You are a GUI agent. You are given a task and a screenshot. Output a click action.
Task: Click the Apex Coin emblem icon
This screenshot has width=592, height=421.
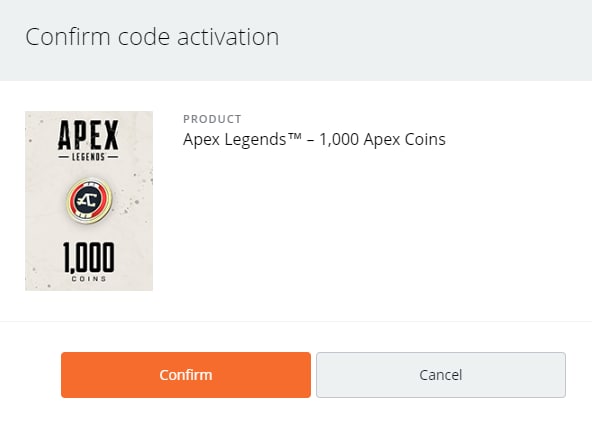[x=89, y=200]
